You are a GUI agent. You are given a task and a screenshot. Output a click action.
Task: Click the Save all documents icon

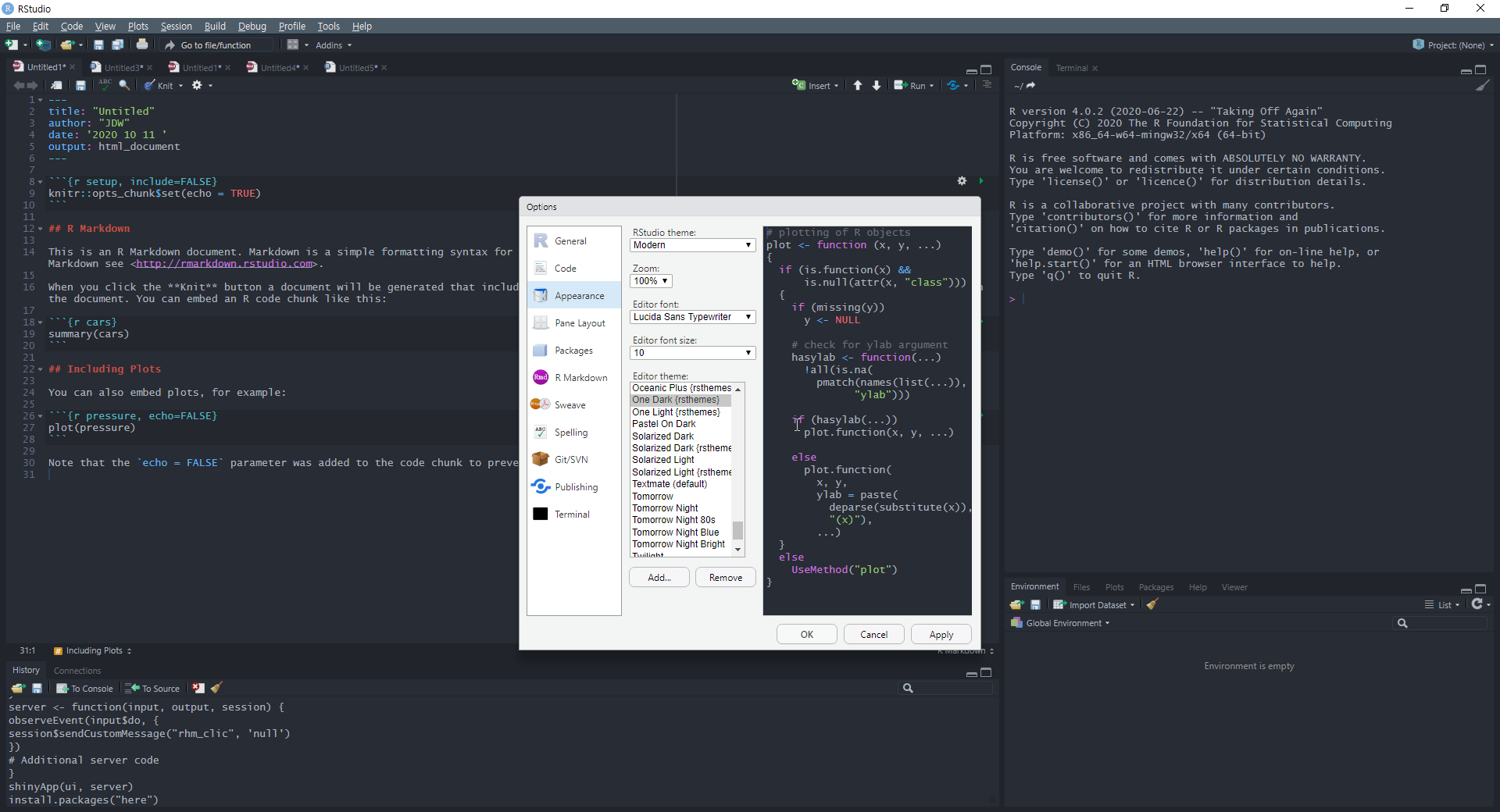117,45
